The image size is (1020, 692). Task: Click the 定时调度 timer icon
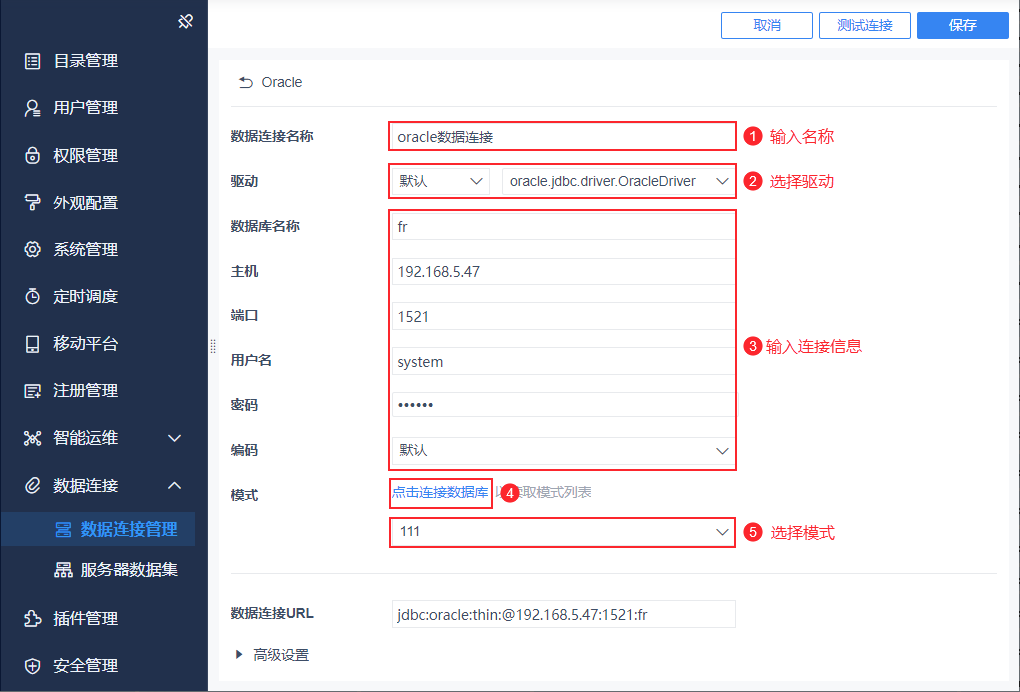(32, 297)
